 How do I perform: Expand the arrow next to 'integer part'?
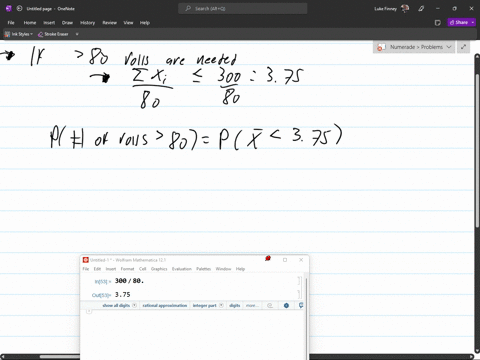(x=221, y=305)
